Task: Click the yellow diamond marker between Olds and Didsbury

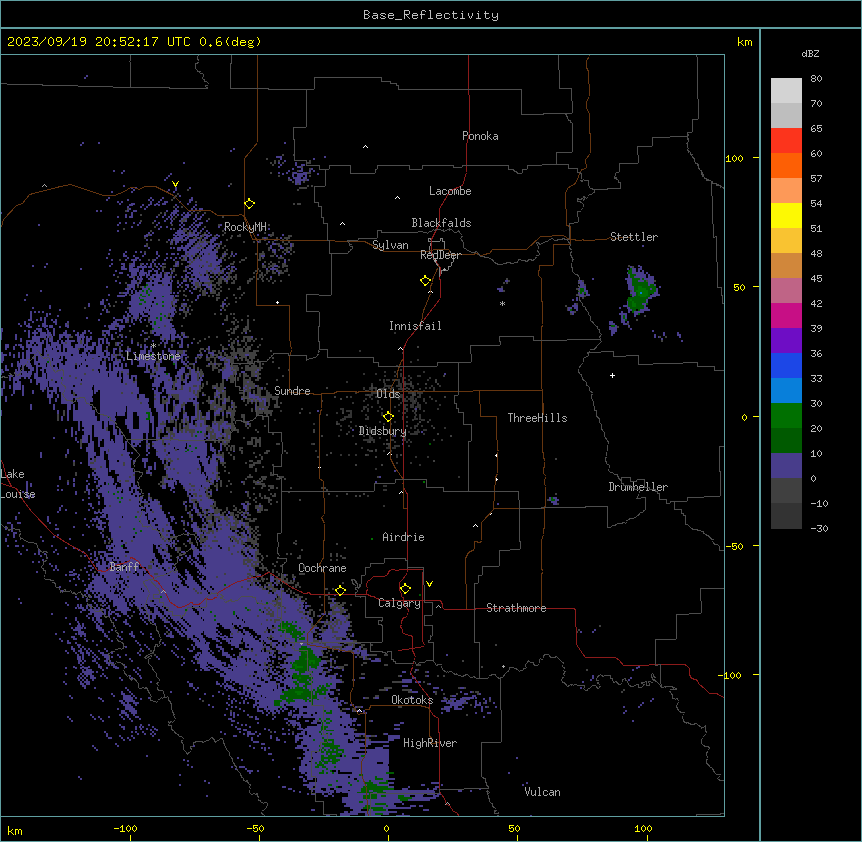Action: point(388,417)
